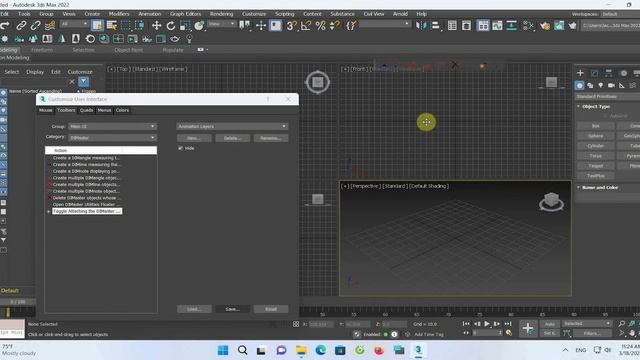
Task: Open the Standard Primitives dropdown
Action: point(608,97)
